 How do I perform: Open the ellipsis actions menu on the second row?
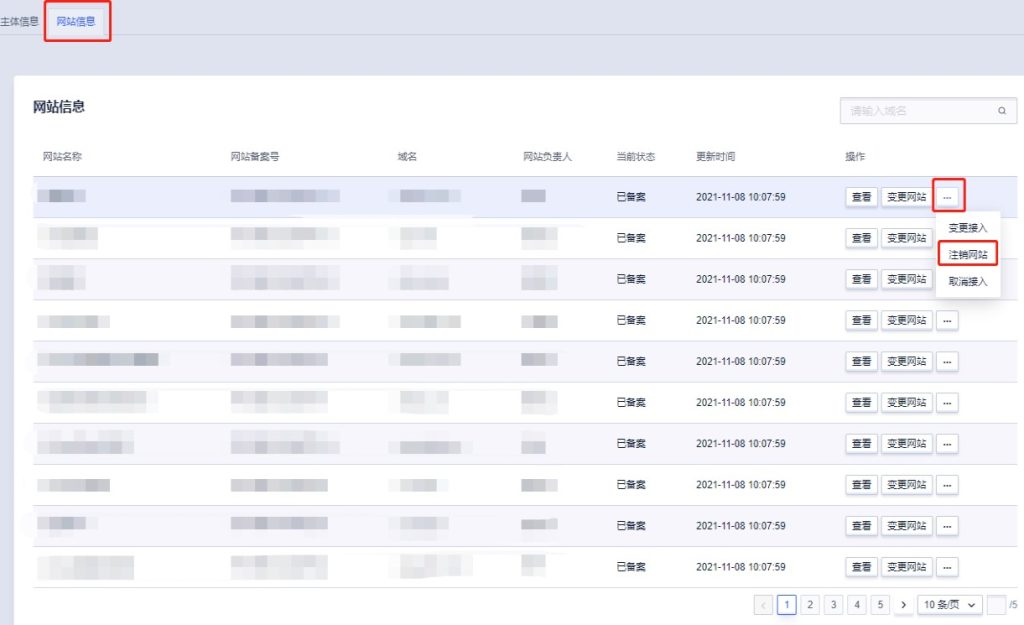(946, 238)
